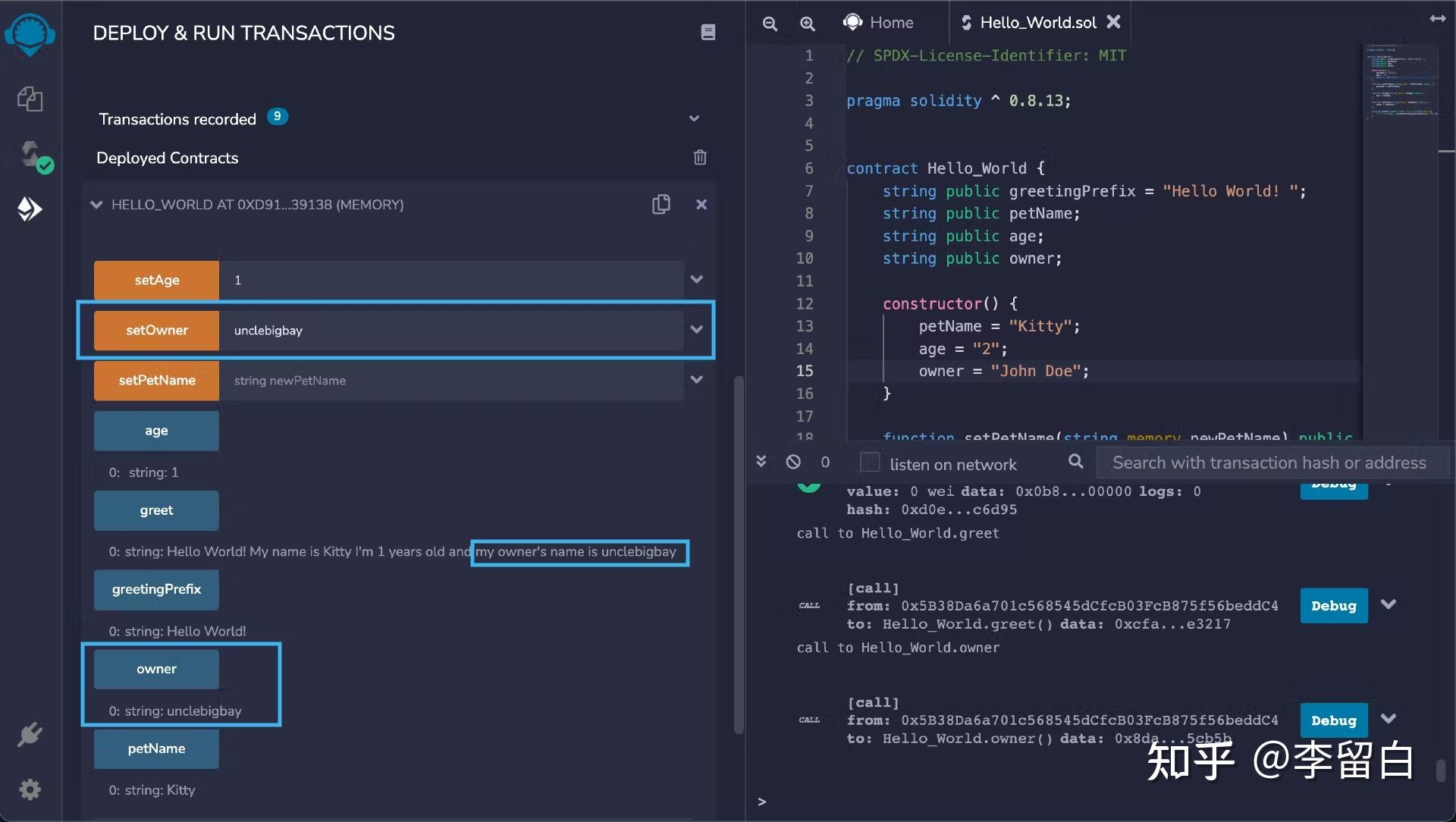Expand the Transactions recorded section
This screenshot has height=822, width=1456.
click(x=694, y=119)
